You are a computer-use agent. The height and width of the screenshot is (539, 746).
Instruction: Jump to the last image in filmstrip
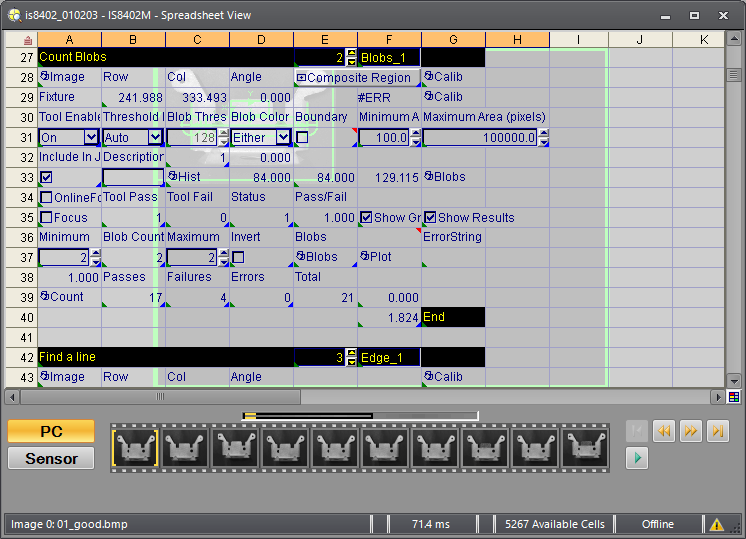pyautogui.click(x=717, y=431)
